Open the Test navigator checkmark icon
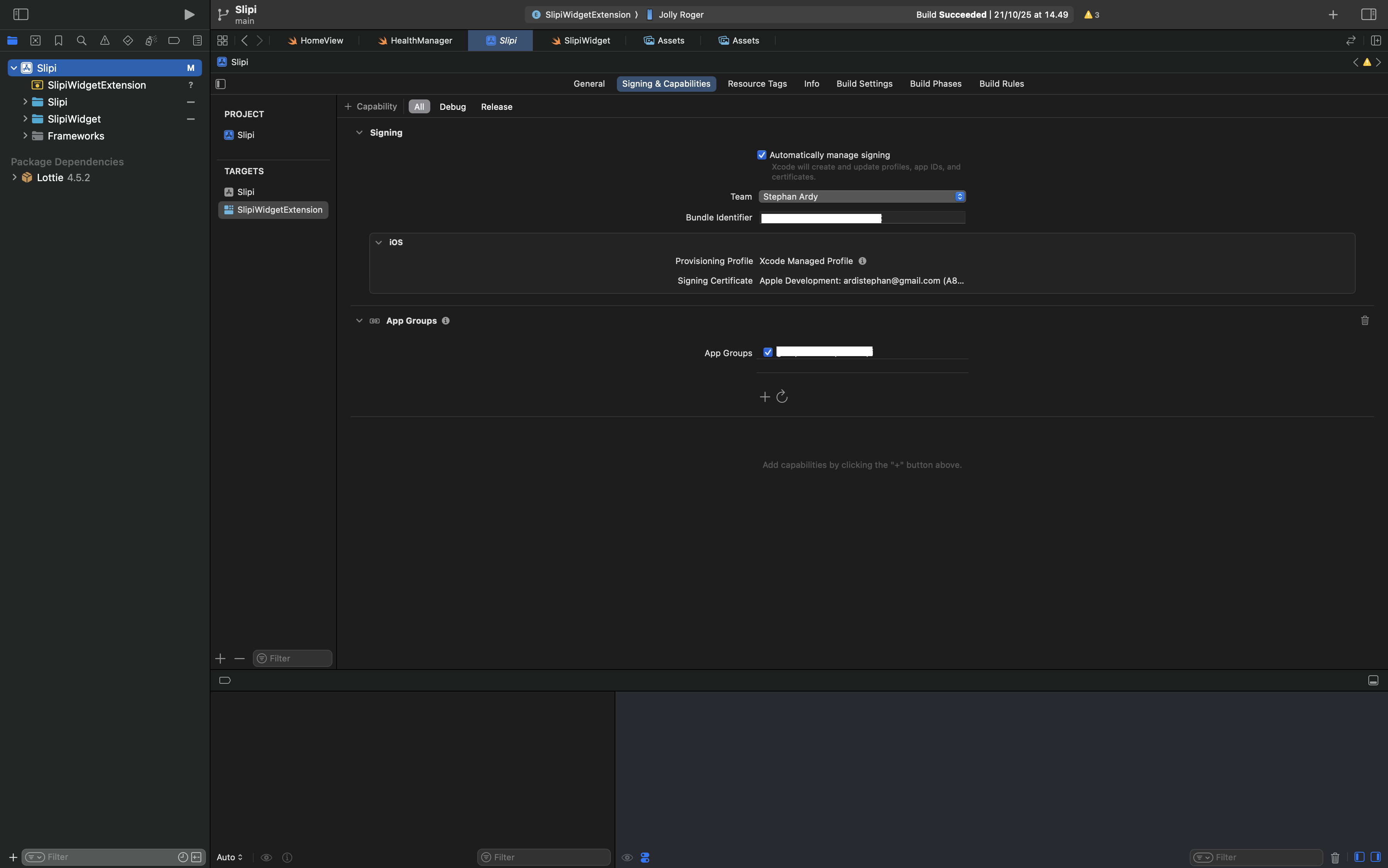Screen dimensions: 1388x868 (128, 40)
